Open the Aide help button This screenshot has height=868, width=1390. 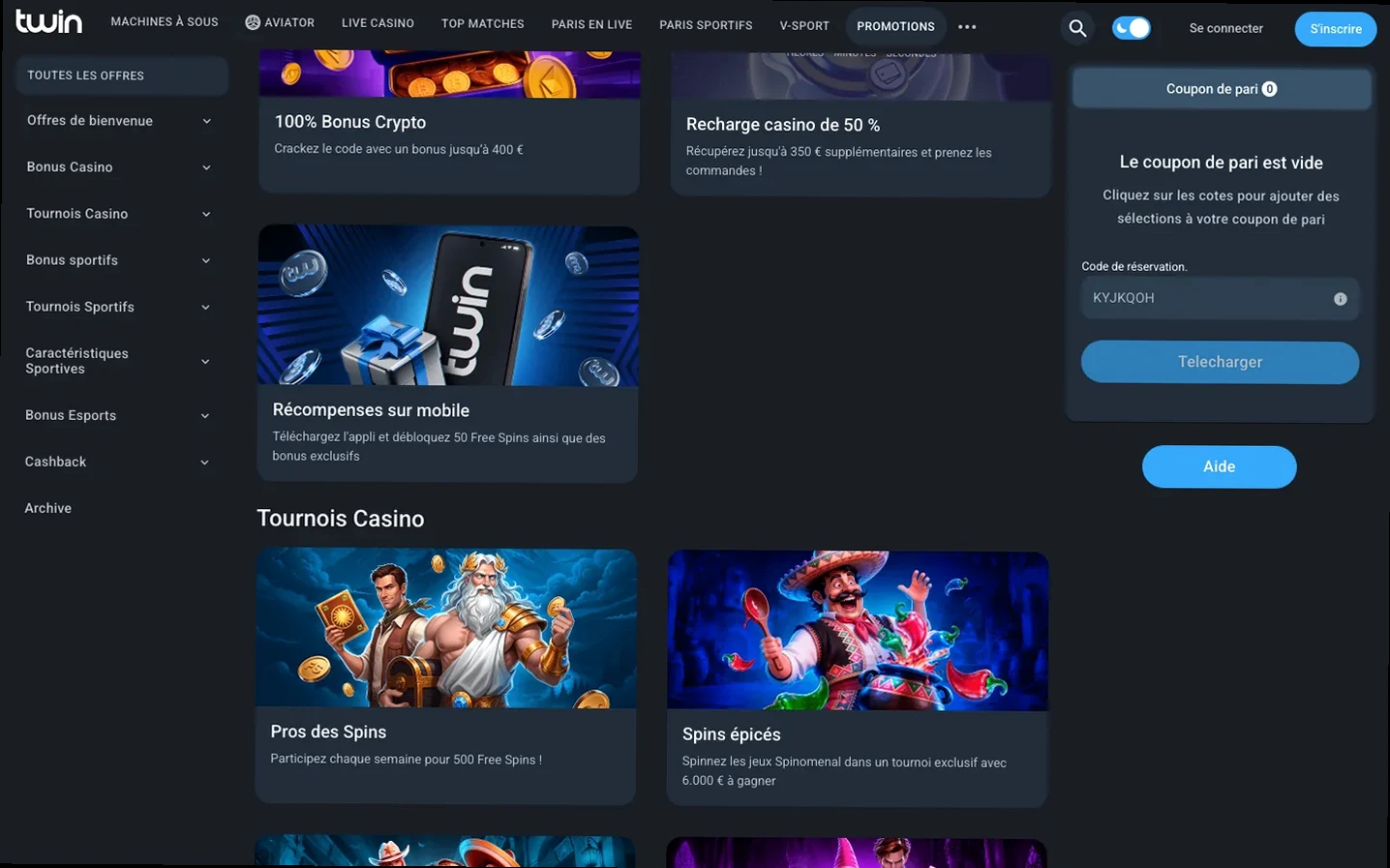1219,466
